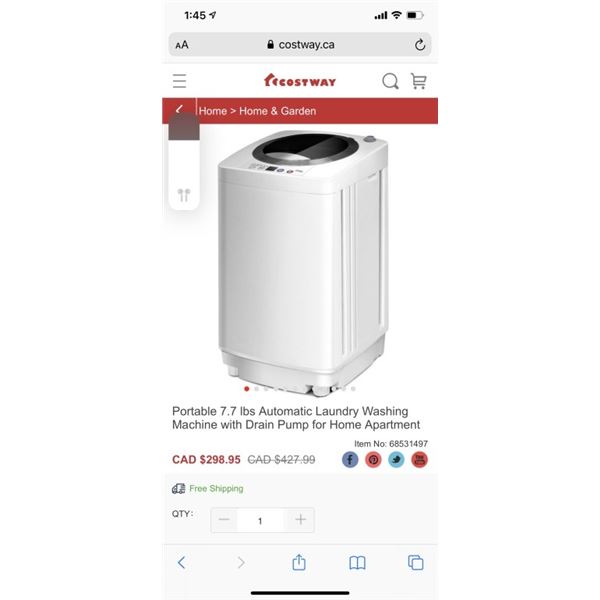
Task: Tap the search magnifier icon
Action: click(390, 81)
